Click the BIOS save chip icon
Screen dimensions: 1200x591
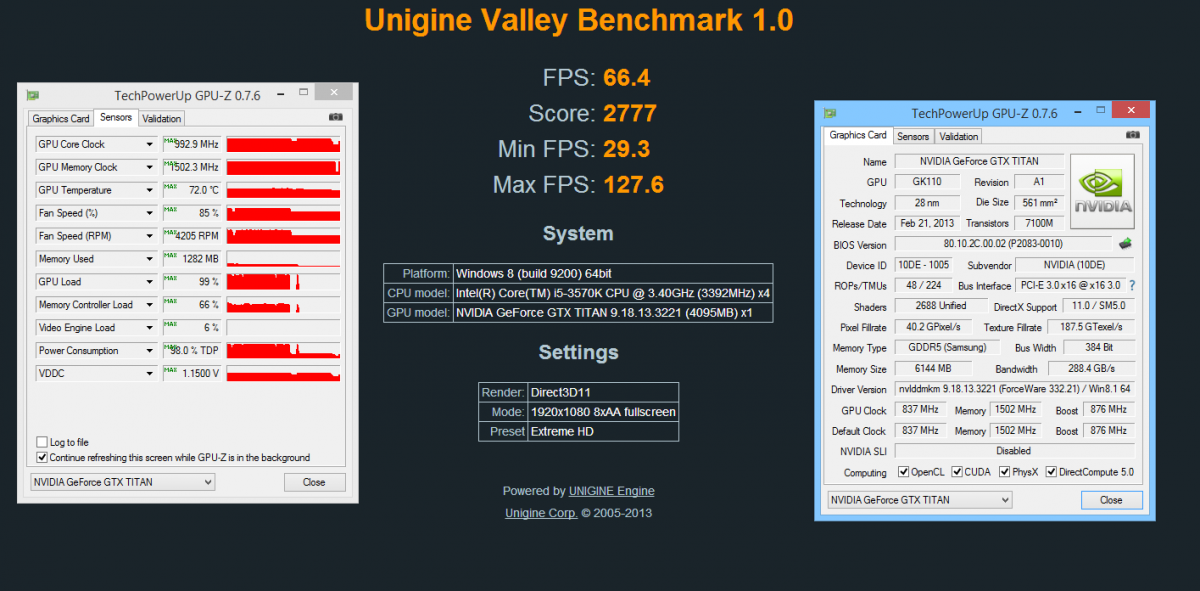coord(1125,243)
